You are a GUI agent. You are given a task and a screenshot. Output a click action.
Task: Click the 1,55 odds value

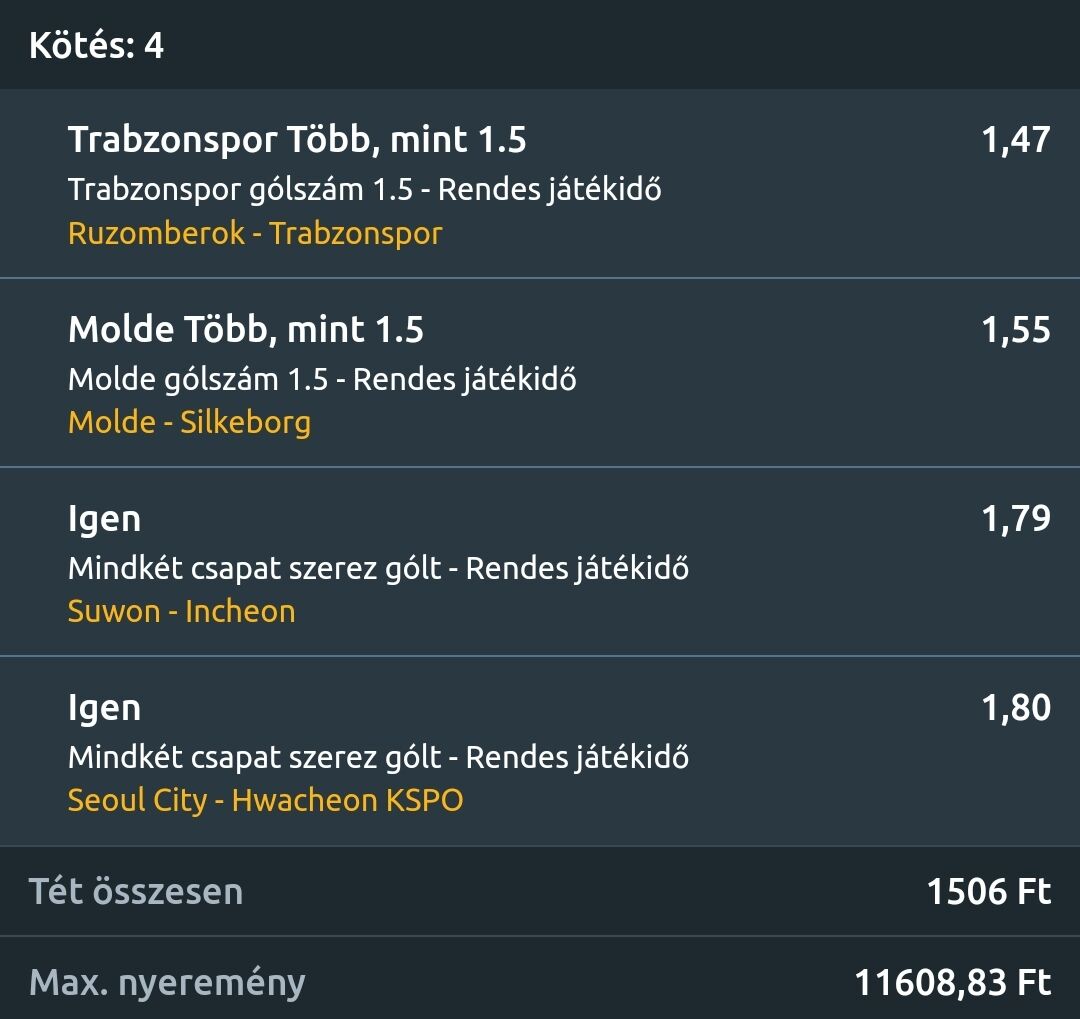click(1015, 329)
